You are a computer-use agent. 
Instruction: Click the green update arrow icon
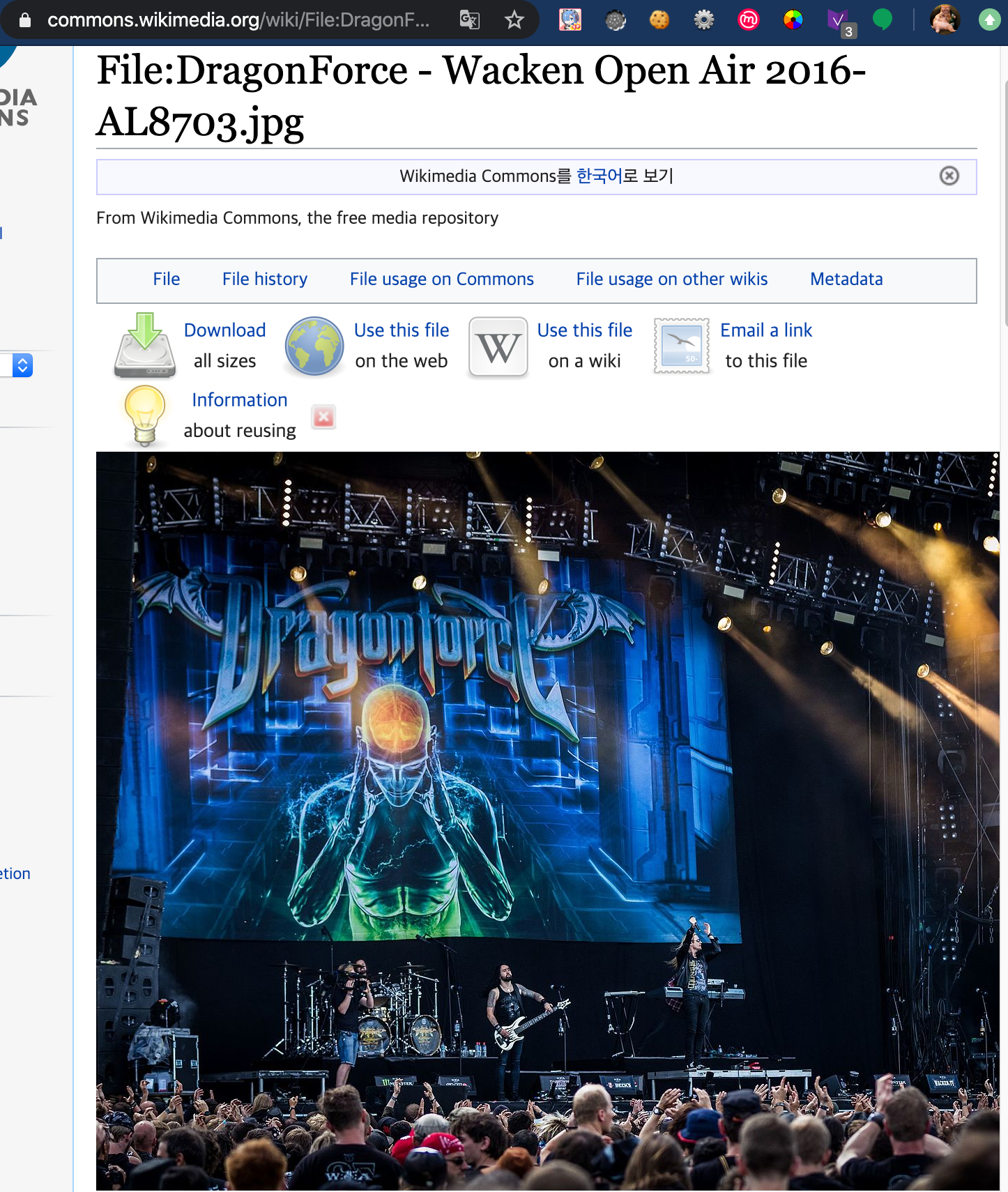989,20
